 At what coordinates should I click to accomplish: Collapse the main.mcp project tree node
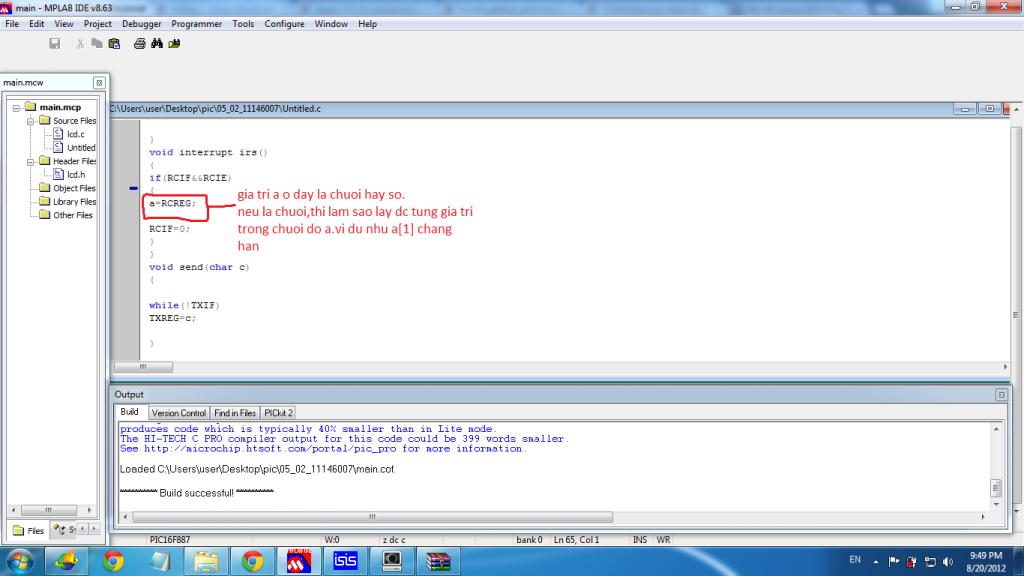(17, 107)
